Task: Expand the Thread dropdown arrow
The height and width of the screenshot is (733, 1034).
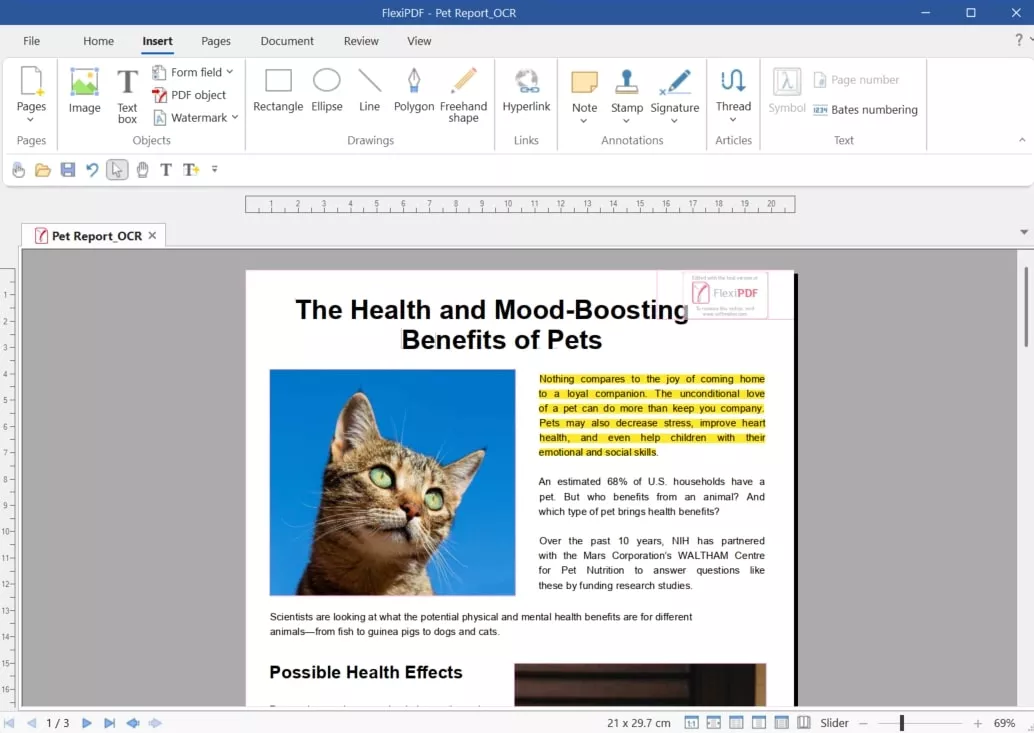Action: 733,119
